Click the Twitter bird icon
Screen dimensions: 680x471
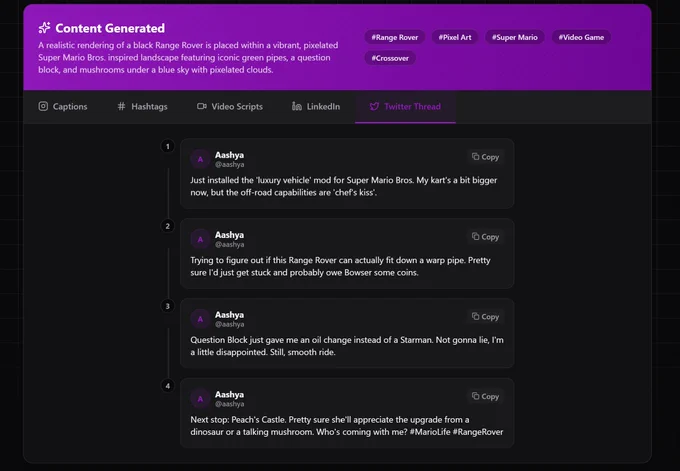coord(374,106)
